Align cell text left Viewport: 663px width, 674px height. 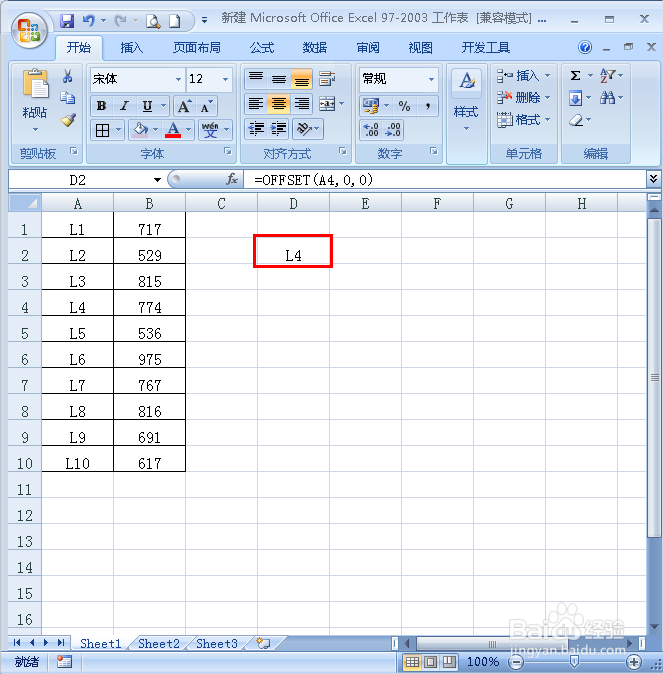point(256,104)
